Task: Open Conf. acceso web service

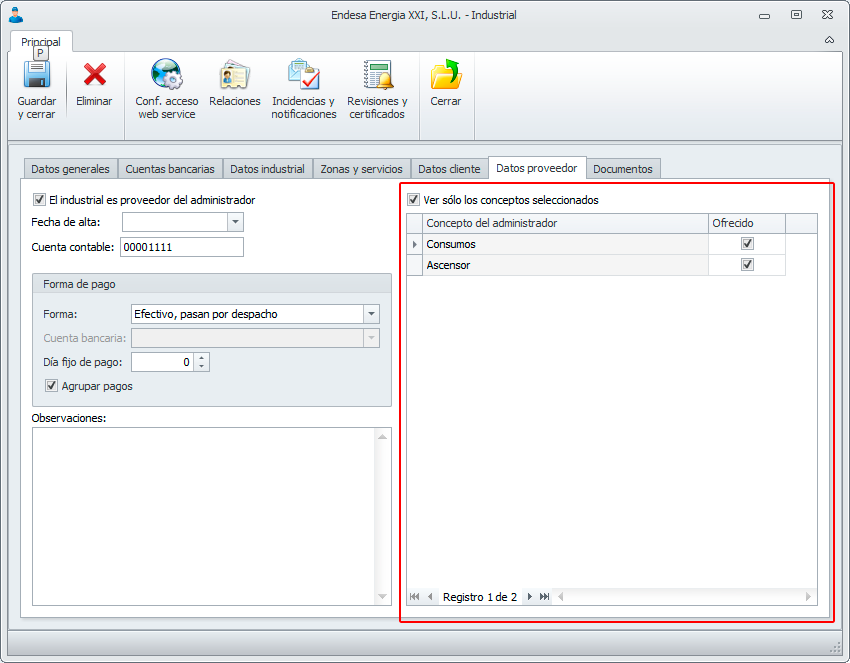Action: coord(167,76)
